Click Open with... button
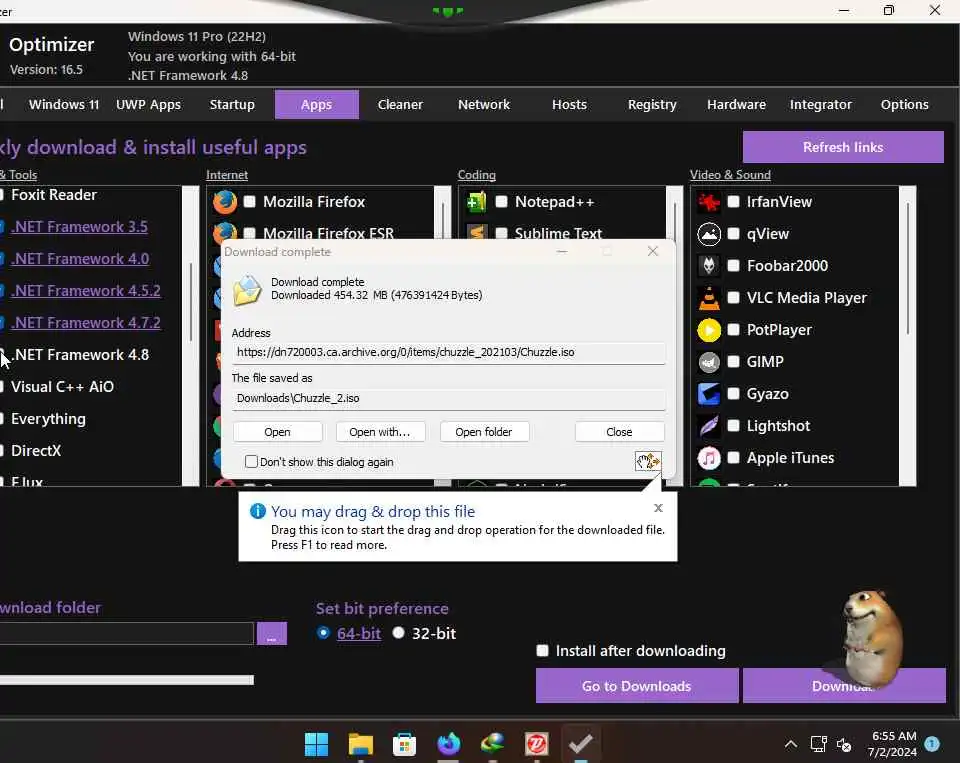The height and width of the screenshot is (763, 960). click(x=379, y=432)
